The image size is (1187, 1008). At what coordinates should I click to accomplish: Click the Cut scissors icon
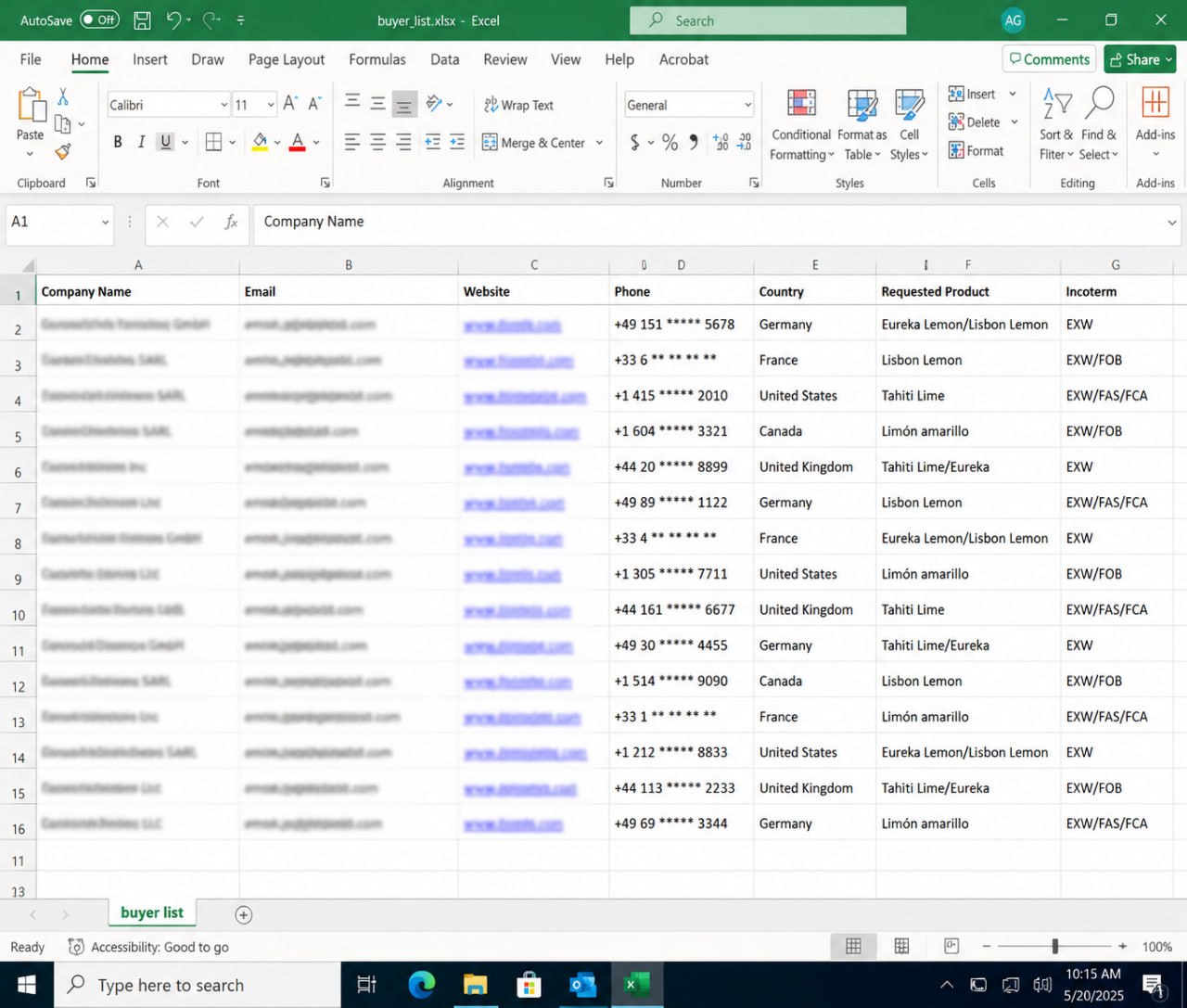63,96
